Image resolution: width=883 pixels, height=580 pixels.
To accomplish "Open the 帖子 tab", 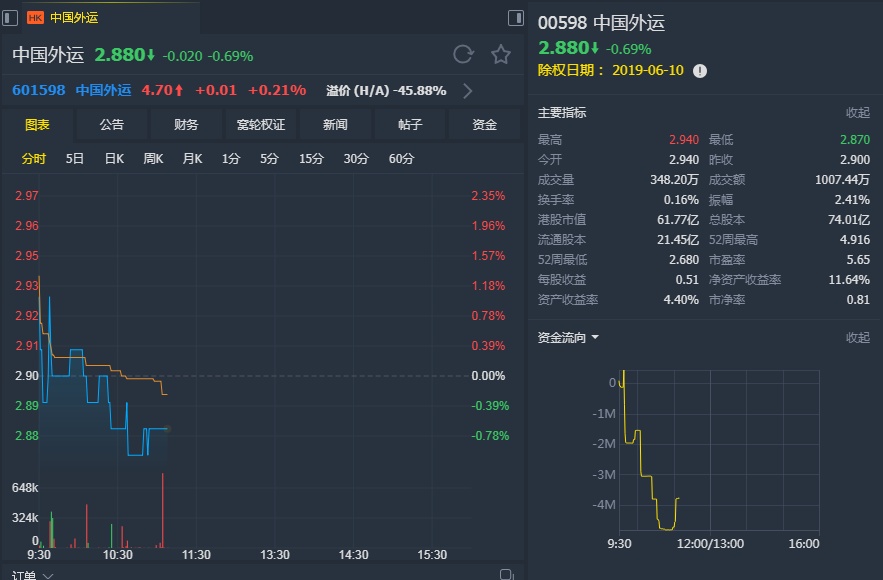I will [x=409, y=124].
